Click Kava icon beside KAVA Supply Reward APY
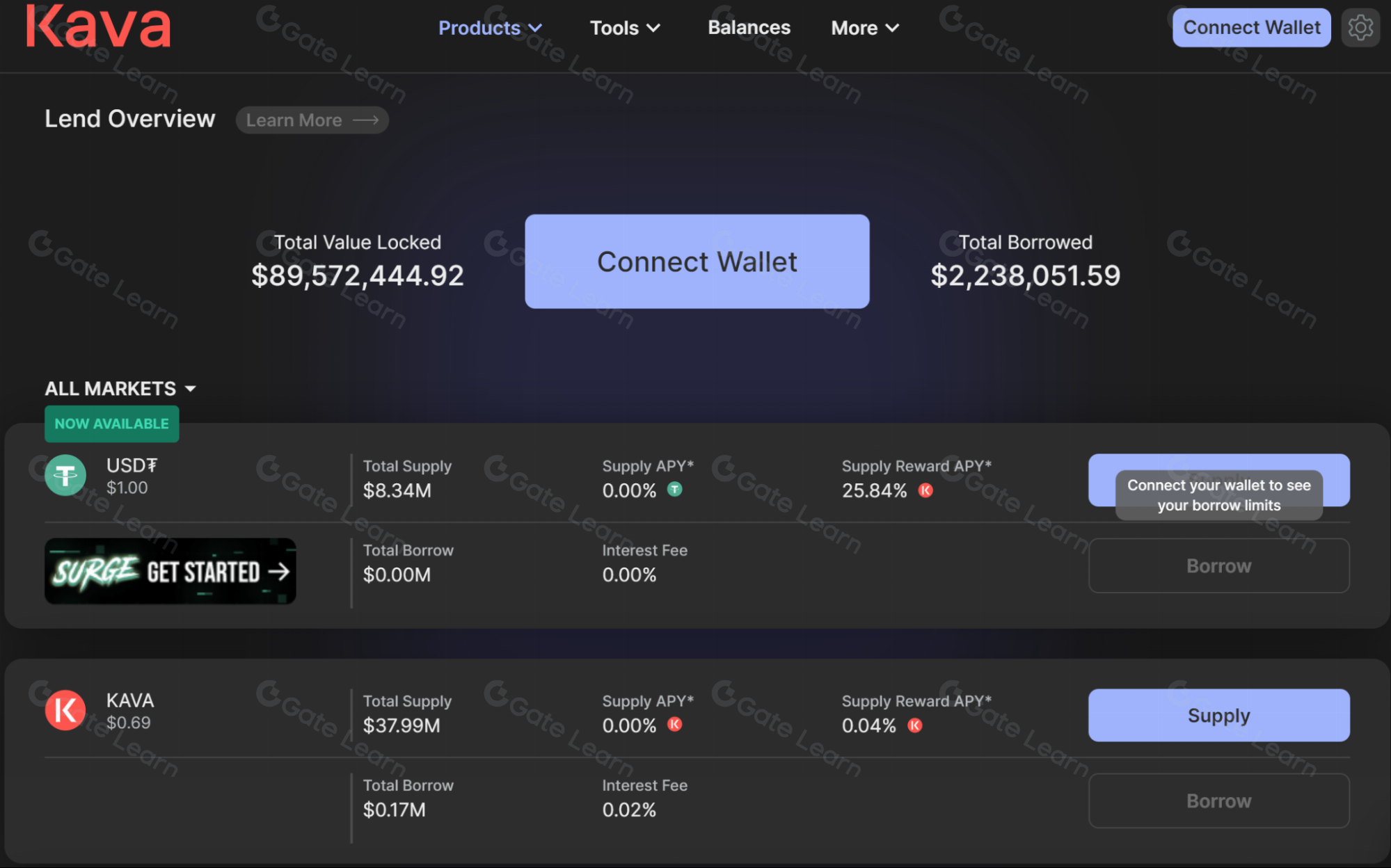This screenshot has width=1391, height=868. click(x=914, y=725)
